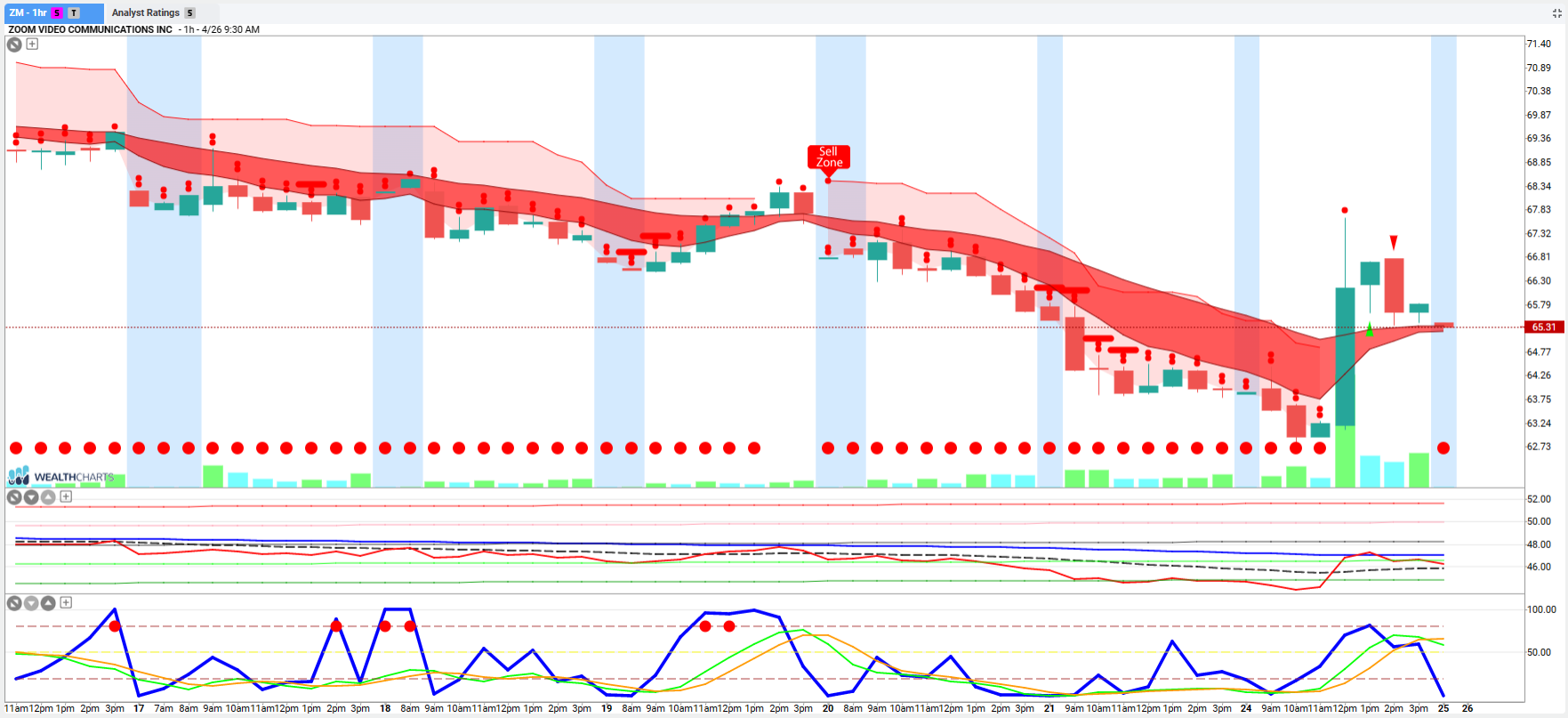Screen dimensions: 1568x718
Task: Click the 5 count badge beside Analyst Ratings
Action: click(189, 12)
